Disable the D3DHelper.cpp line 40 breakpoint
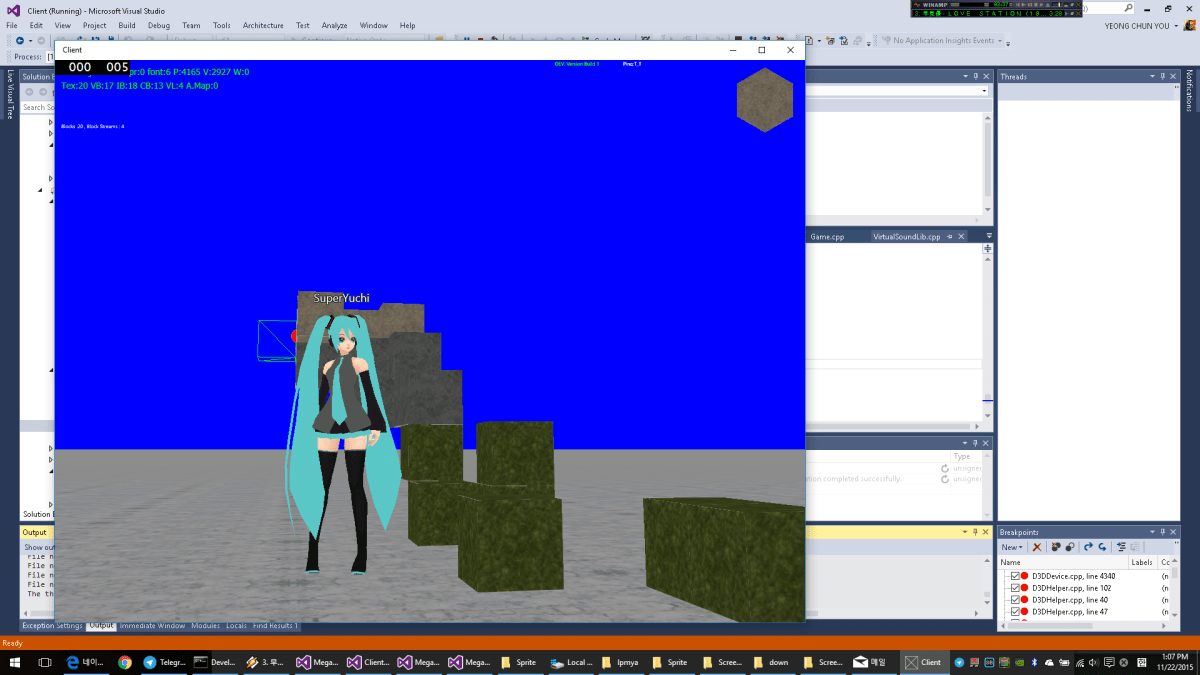Viewport: 1200px width, 675px height. click(1016, 599)
